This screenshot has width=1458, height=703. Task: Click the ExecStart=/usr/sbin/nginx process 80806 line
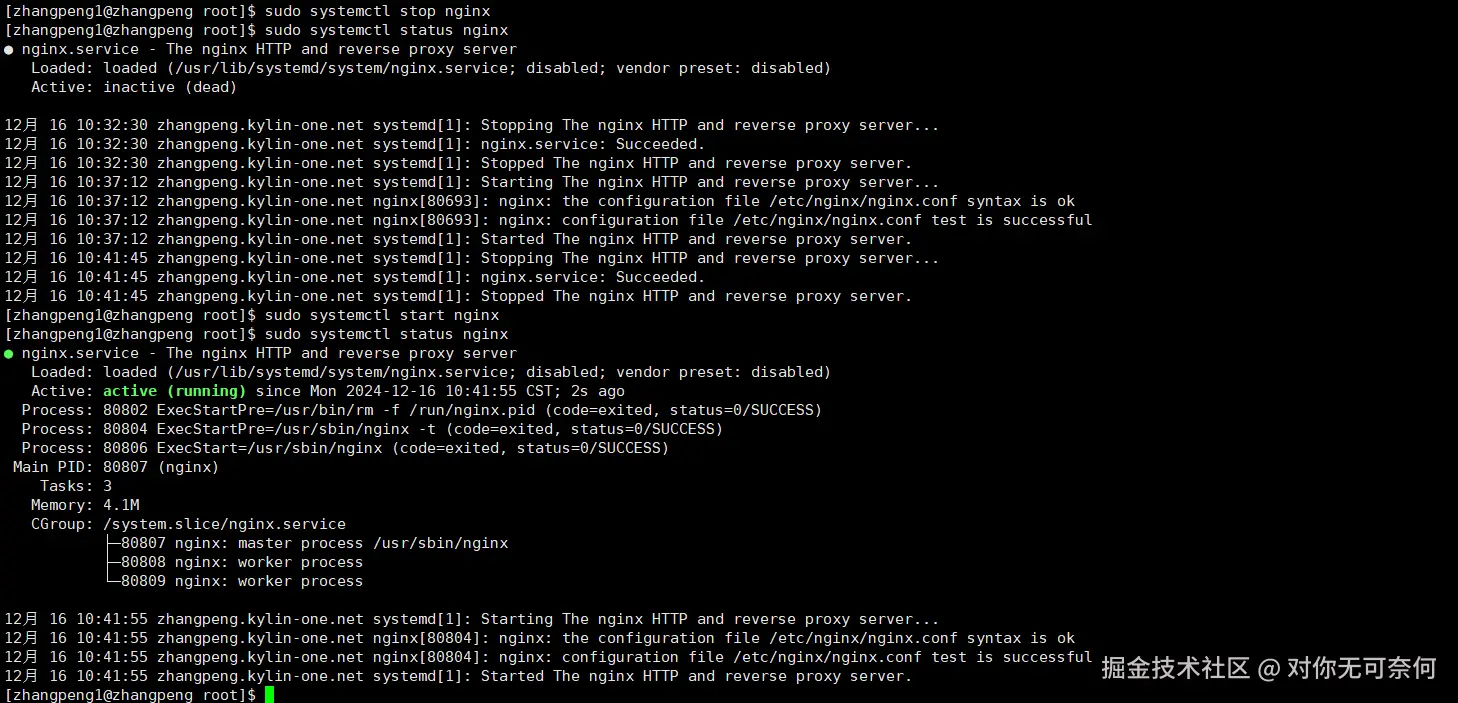pos(345,448)
